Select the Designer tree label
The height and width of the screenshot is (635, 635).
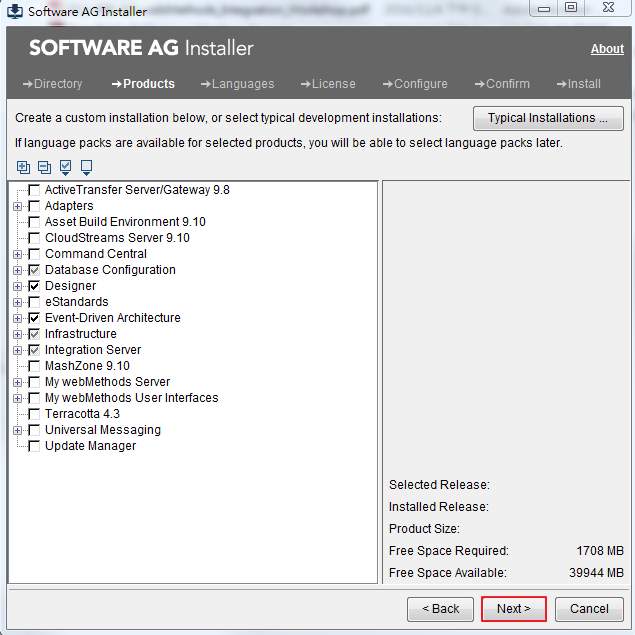click(70, 286)
